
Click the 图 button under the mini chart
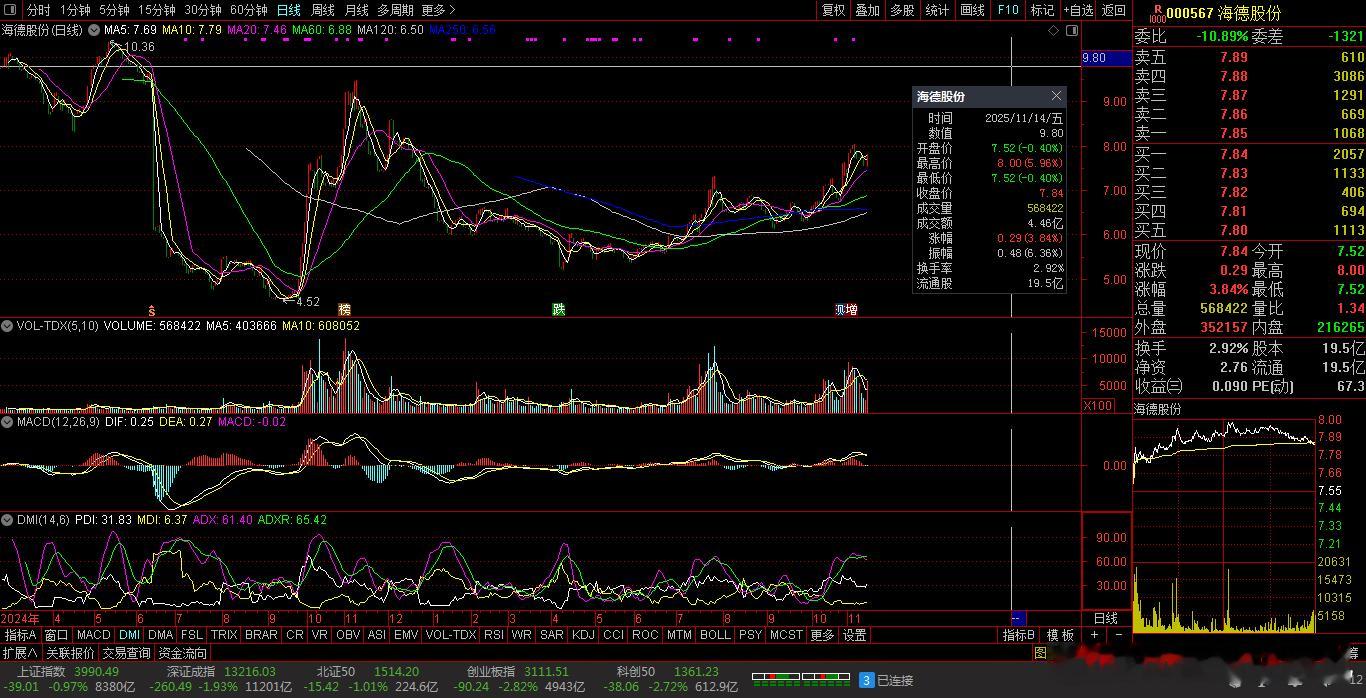1040,653
